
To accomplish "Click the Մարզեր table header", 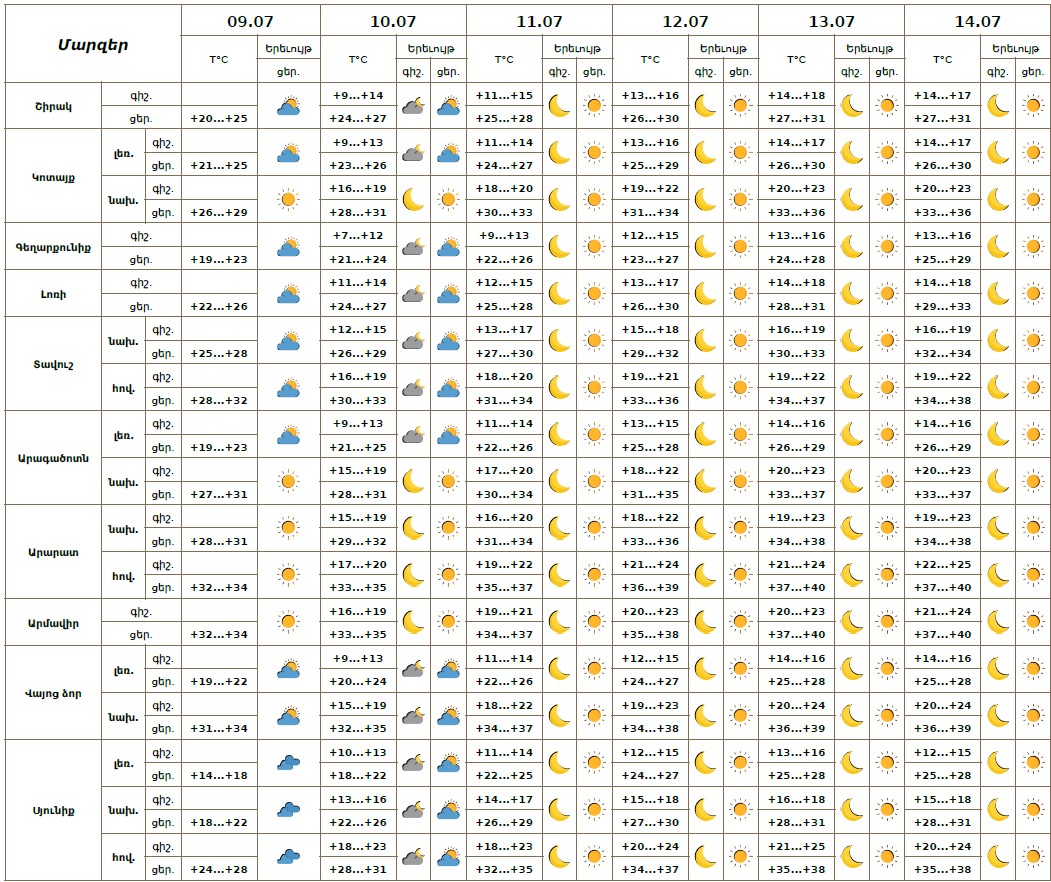I will coord(93,45).
